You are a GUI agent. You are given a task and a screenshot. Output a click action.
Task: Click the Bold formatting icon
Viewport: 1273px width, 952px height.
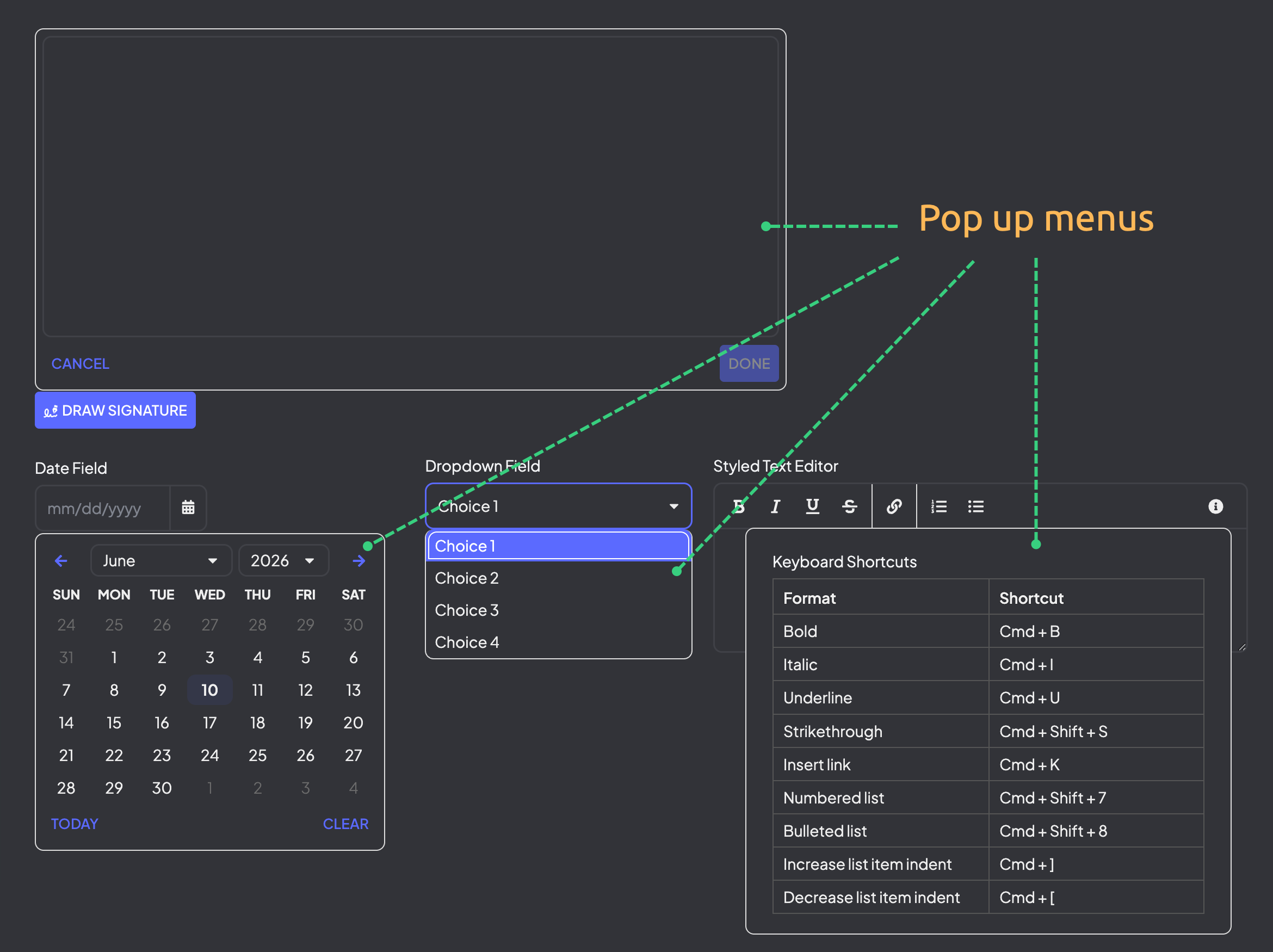(x=739, y=506)
